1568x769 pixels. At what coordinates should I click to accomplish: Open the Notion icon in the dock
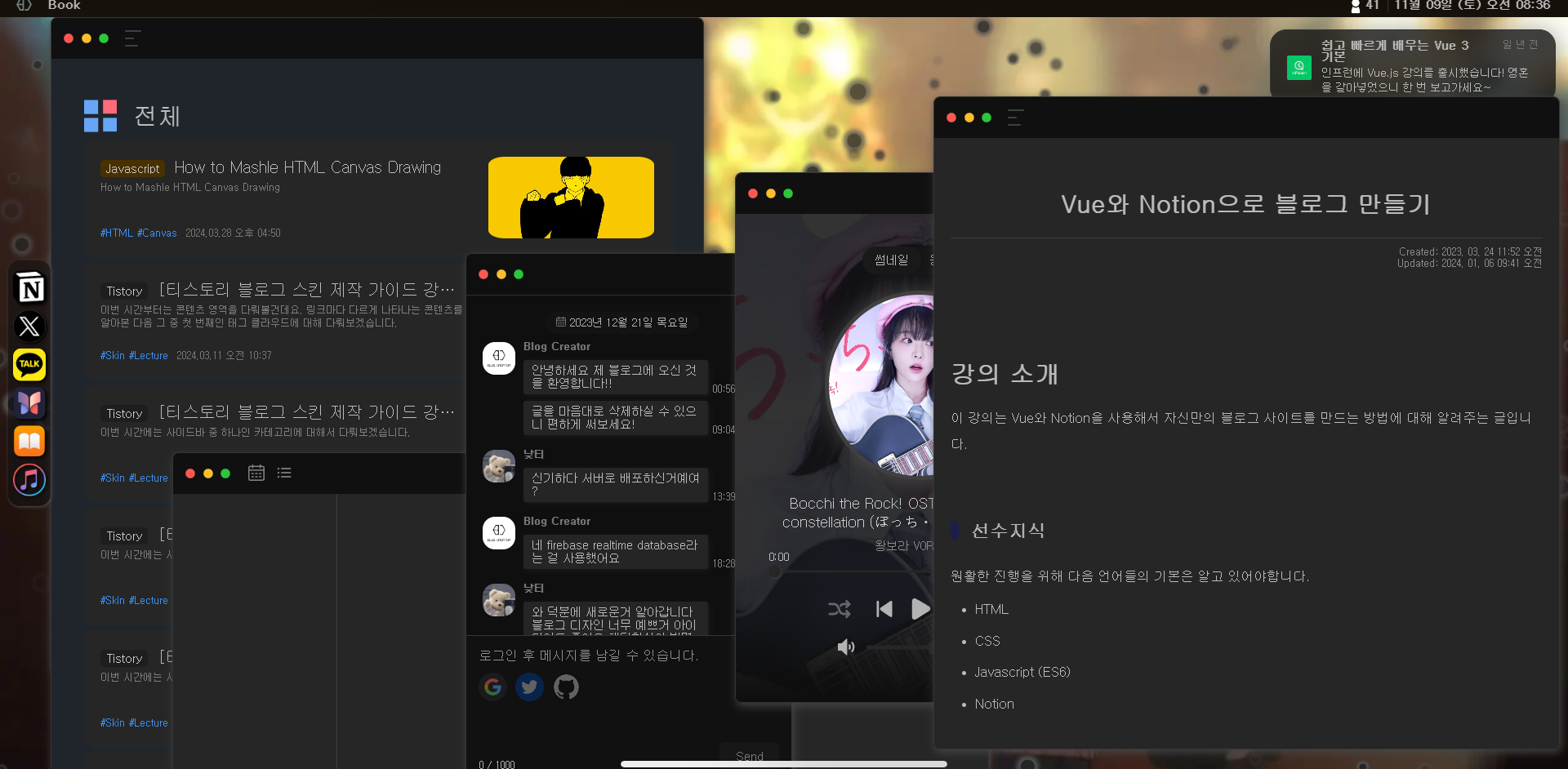coord(29,288)
